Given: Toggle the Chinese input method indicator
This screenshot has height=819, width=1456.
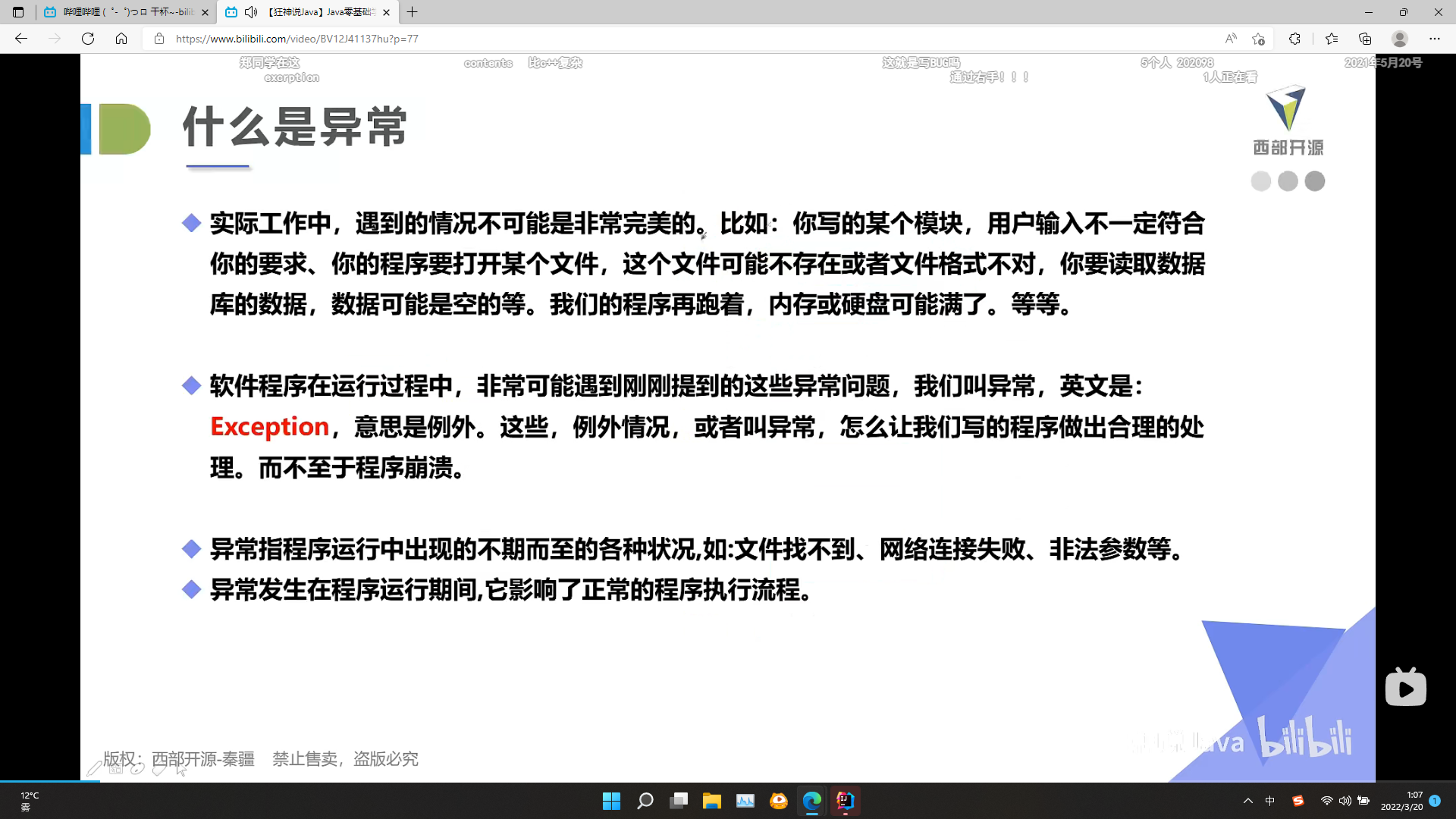Looking at the screenshot, I should 1270,801.
